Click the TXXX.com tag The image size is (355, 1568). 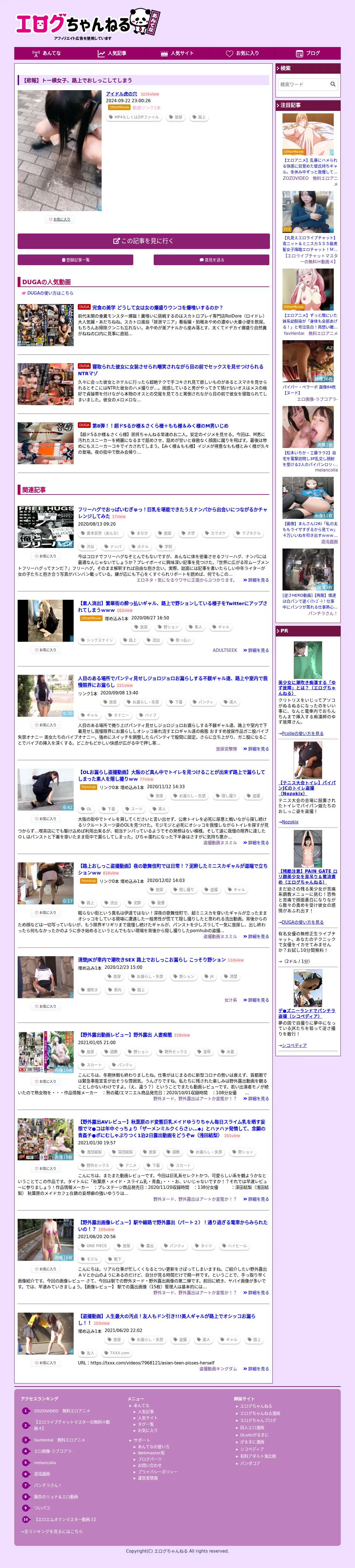(x=117, y=1353)
